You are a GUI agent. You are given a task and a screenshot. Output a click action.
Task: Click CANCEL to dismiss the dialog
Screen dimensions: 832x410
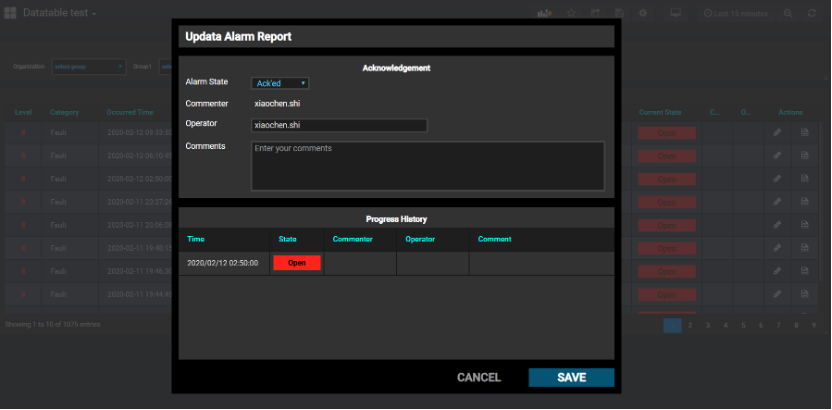click(x=478, y=377)
